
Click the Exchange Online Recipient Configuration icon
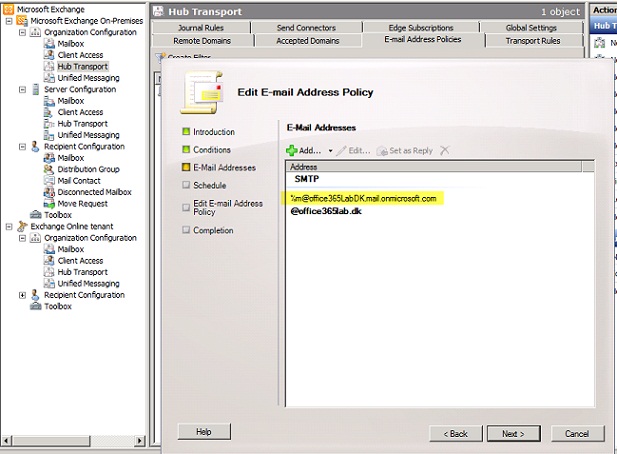click(35, 295)
